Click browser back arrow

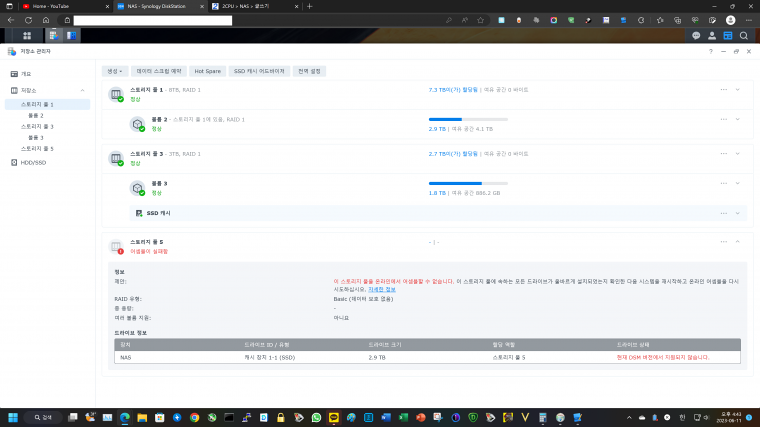(x=11, y=20)
